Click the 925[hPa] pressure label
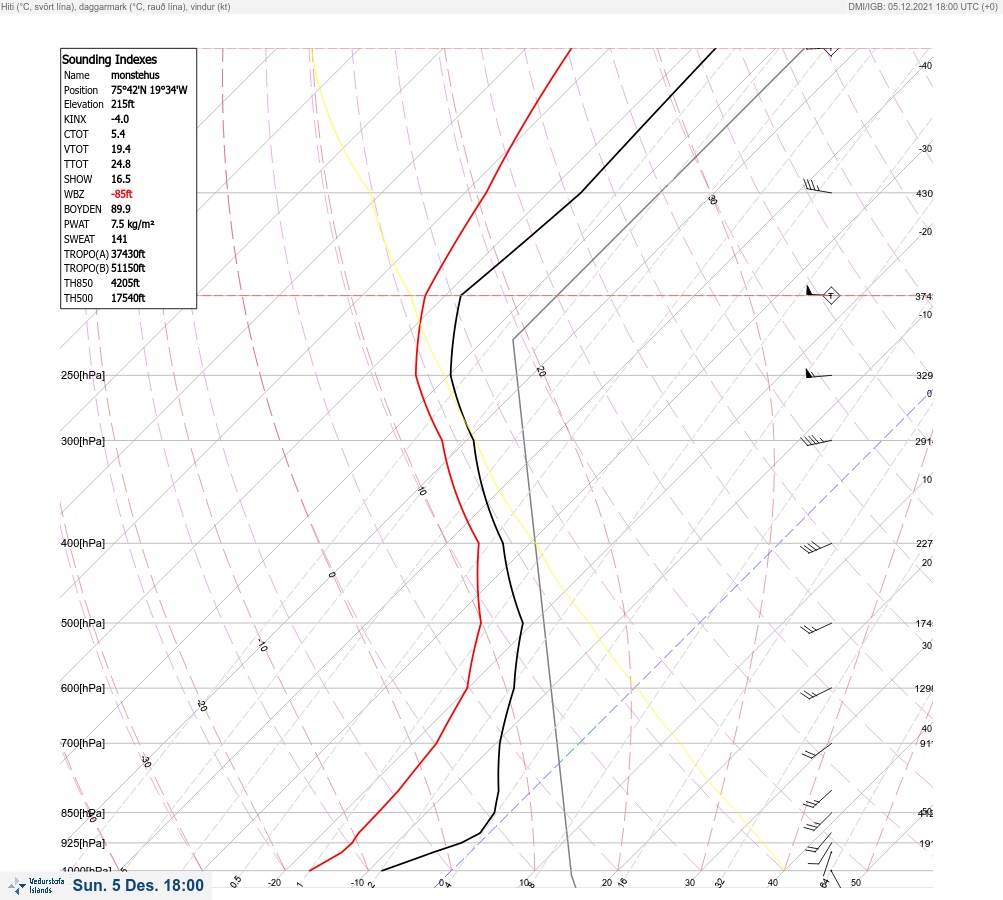1003x900 pixels. [x=83, y=843]
